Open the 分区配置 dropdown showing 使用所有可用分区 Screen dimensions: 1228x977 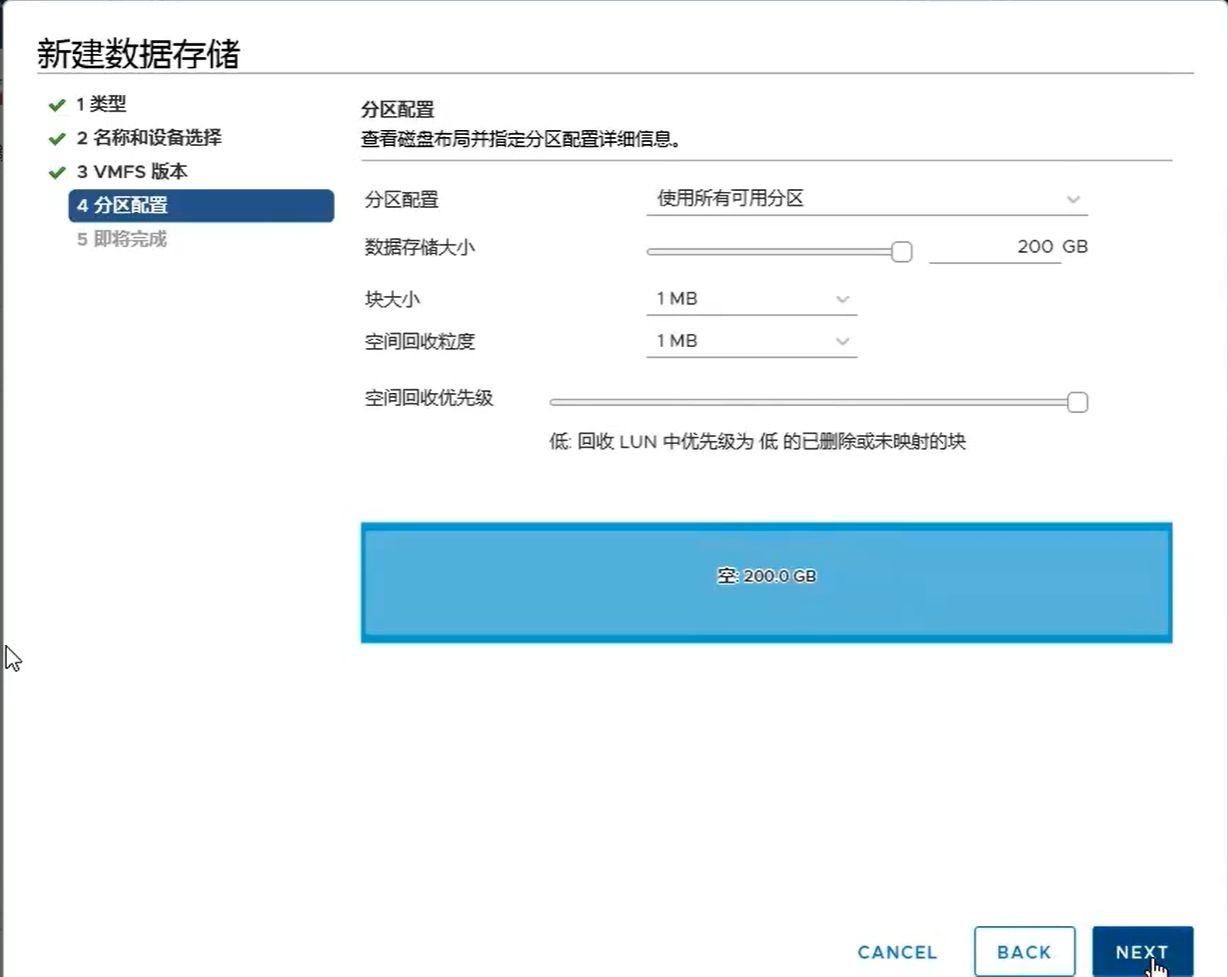(x=867, y=199)
